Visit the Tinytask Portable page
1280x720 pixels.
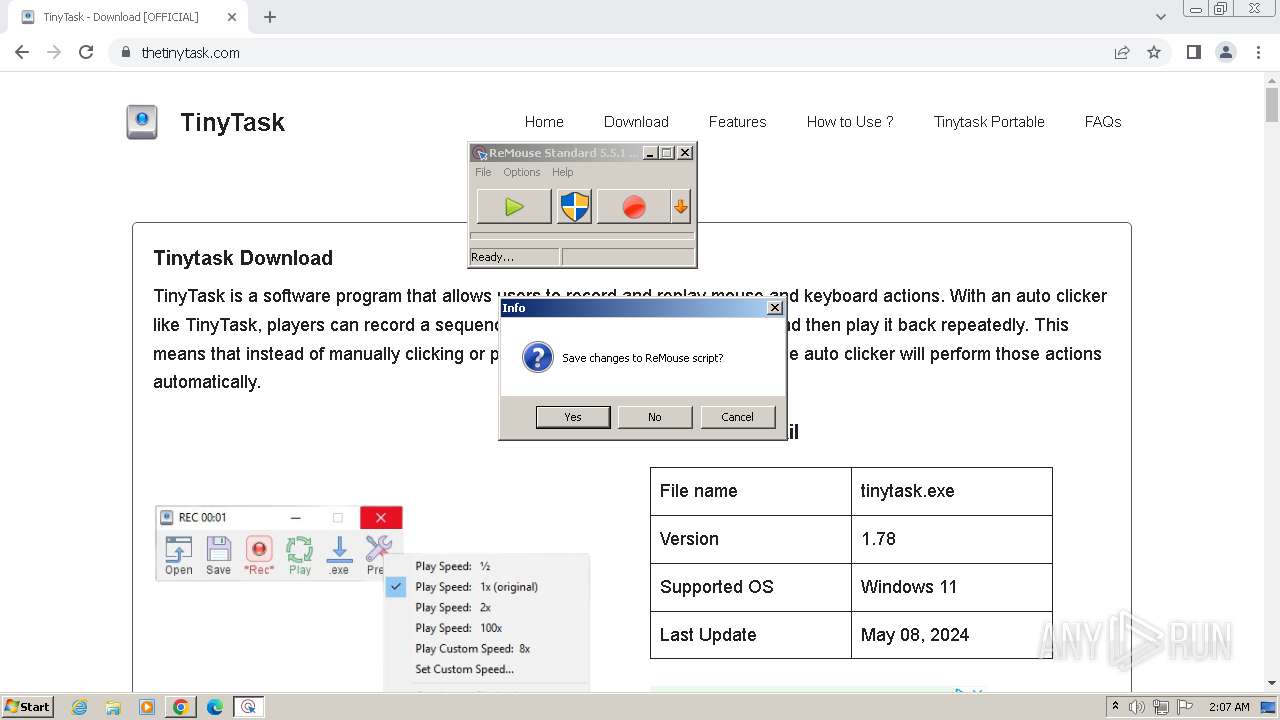[x=989, y=122]
